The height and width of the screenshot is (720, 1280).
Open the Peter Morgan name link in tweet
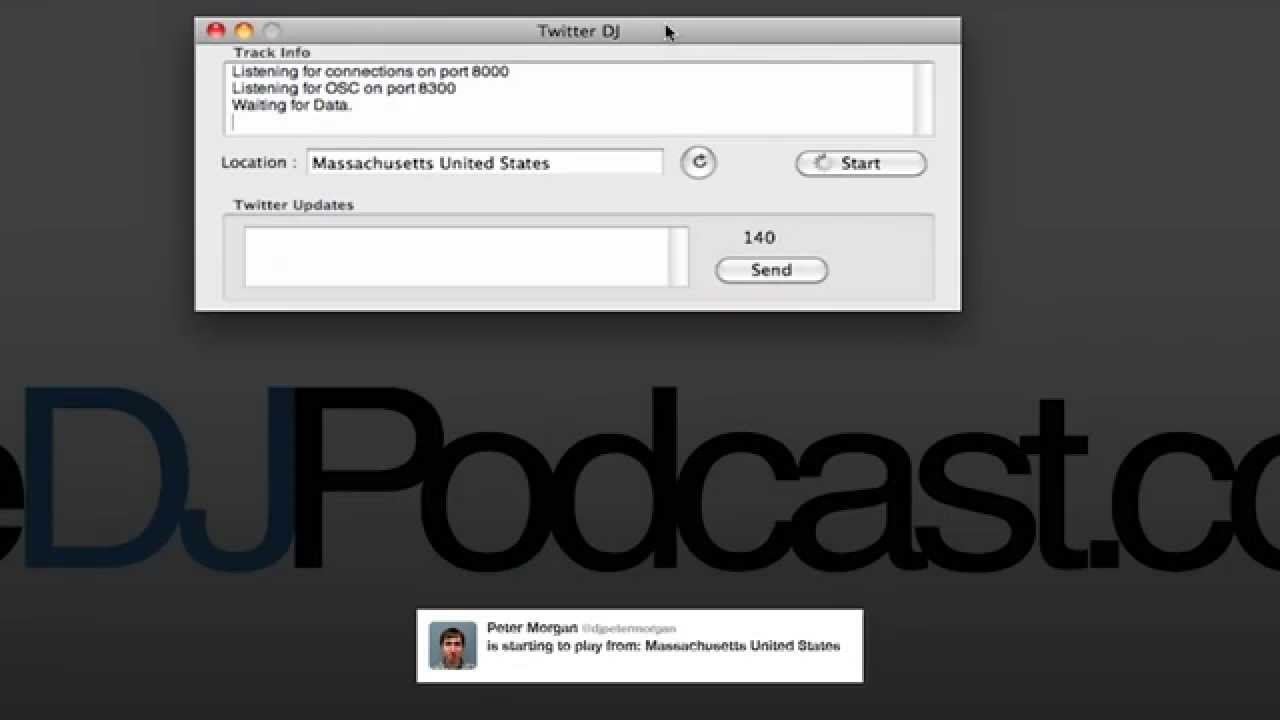pyautogui.click(x=532, y=628)
